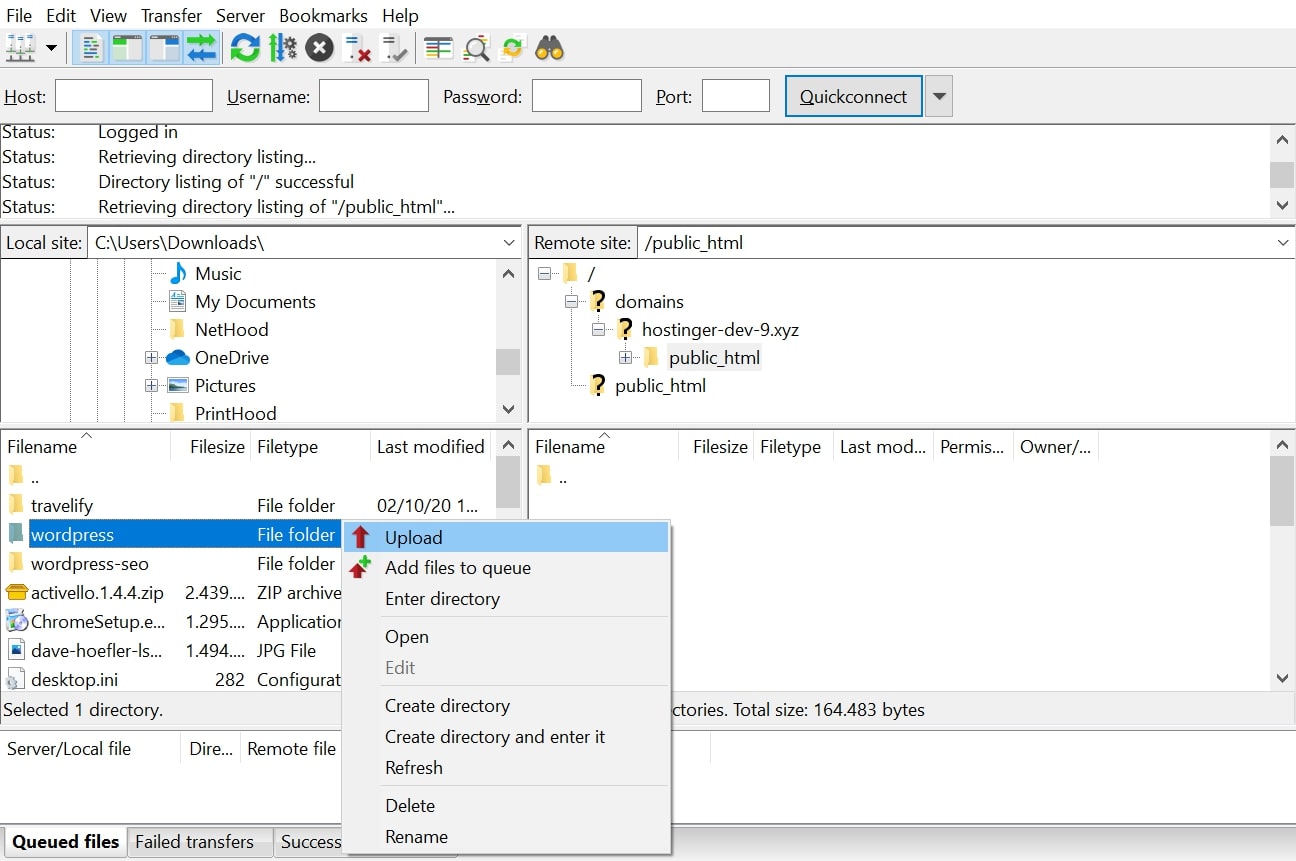Expand the Pictures tree node
Screen dimensions: 1296x861
click(152, 385)
